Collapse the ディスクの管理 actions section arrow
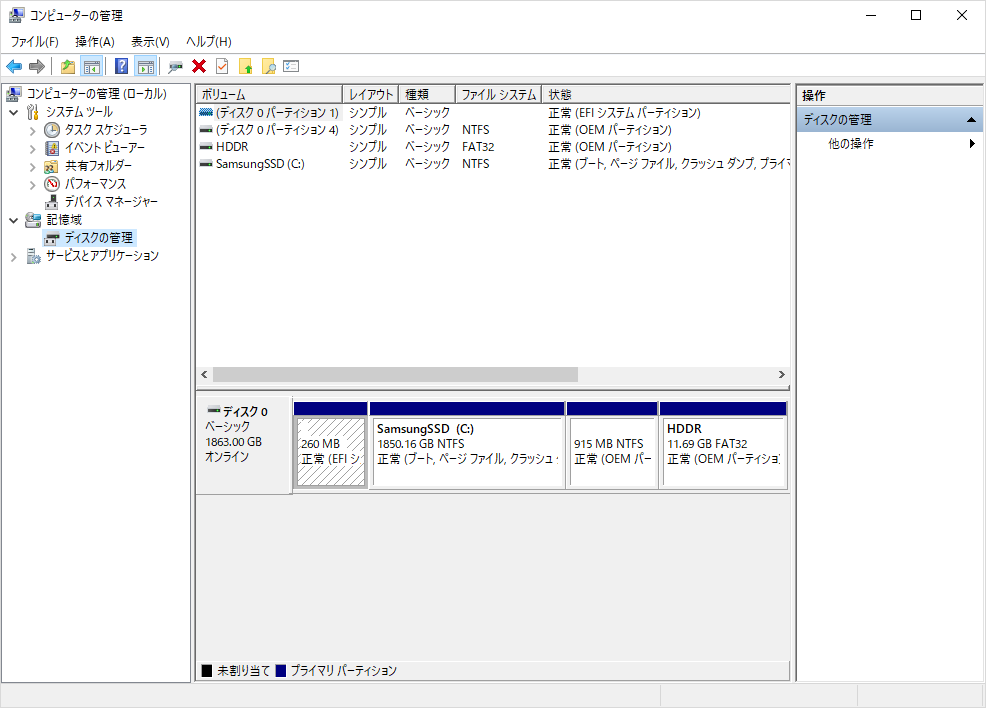Viewport: 986px width, 708px height. pyautogui.click(x=971, y=119)
